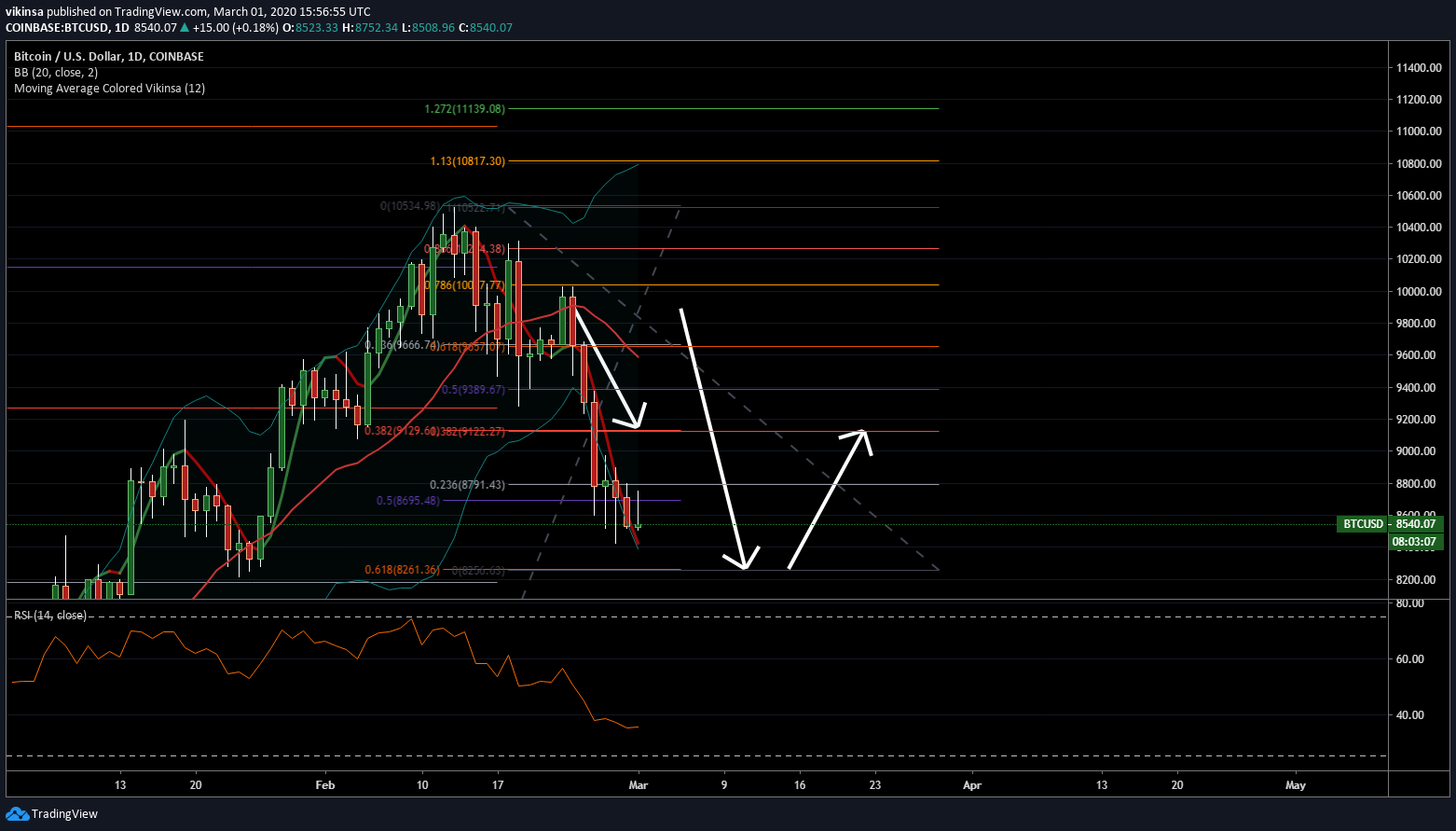Open the TradingView wordmark link at bottom
The height and width of the screenshot is (831, 1456).
coord(64,814)
